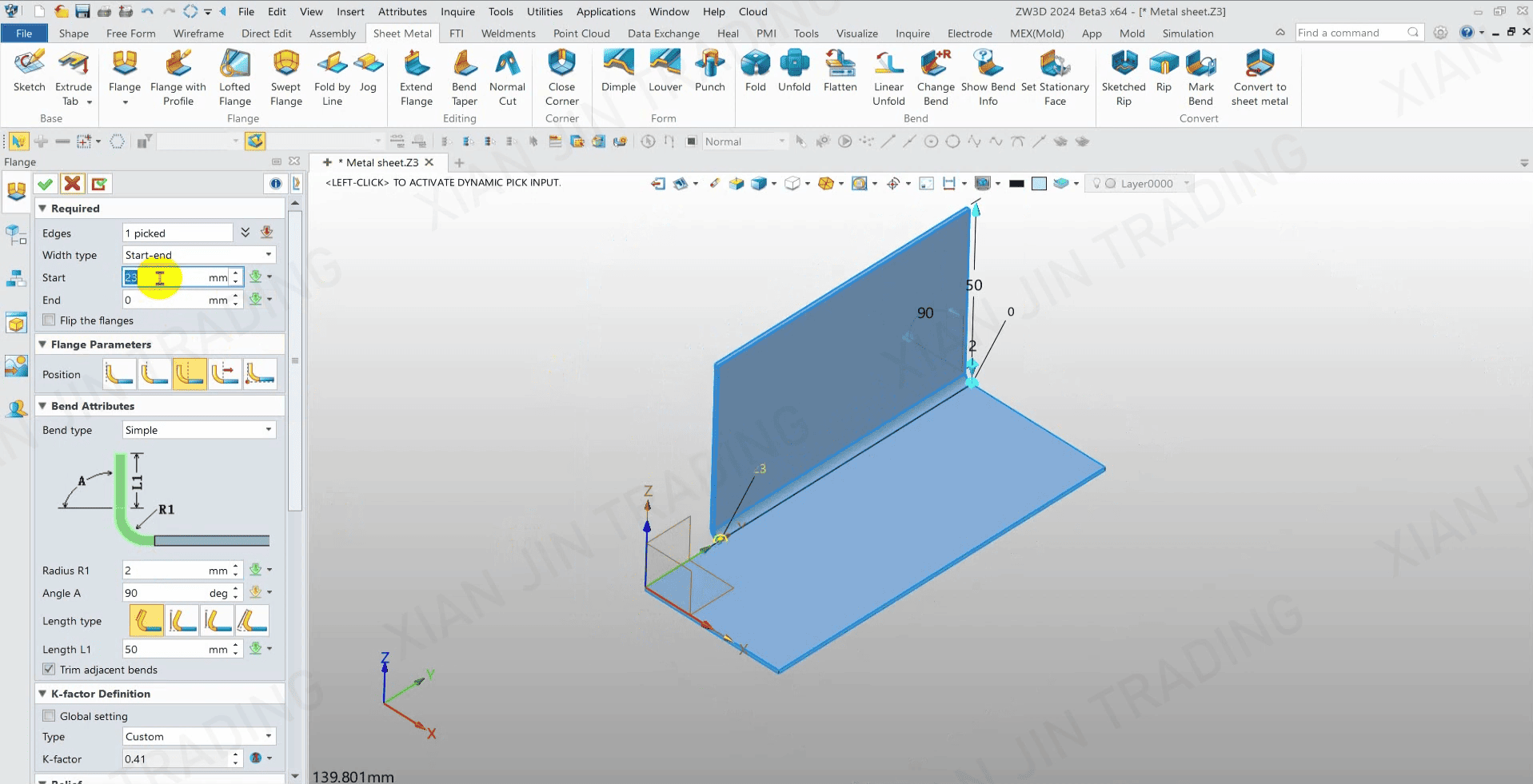Uncheck Trim adjacent bends
1533x784 pixels.
(50, 670)
